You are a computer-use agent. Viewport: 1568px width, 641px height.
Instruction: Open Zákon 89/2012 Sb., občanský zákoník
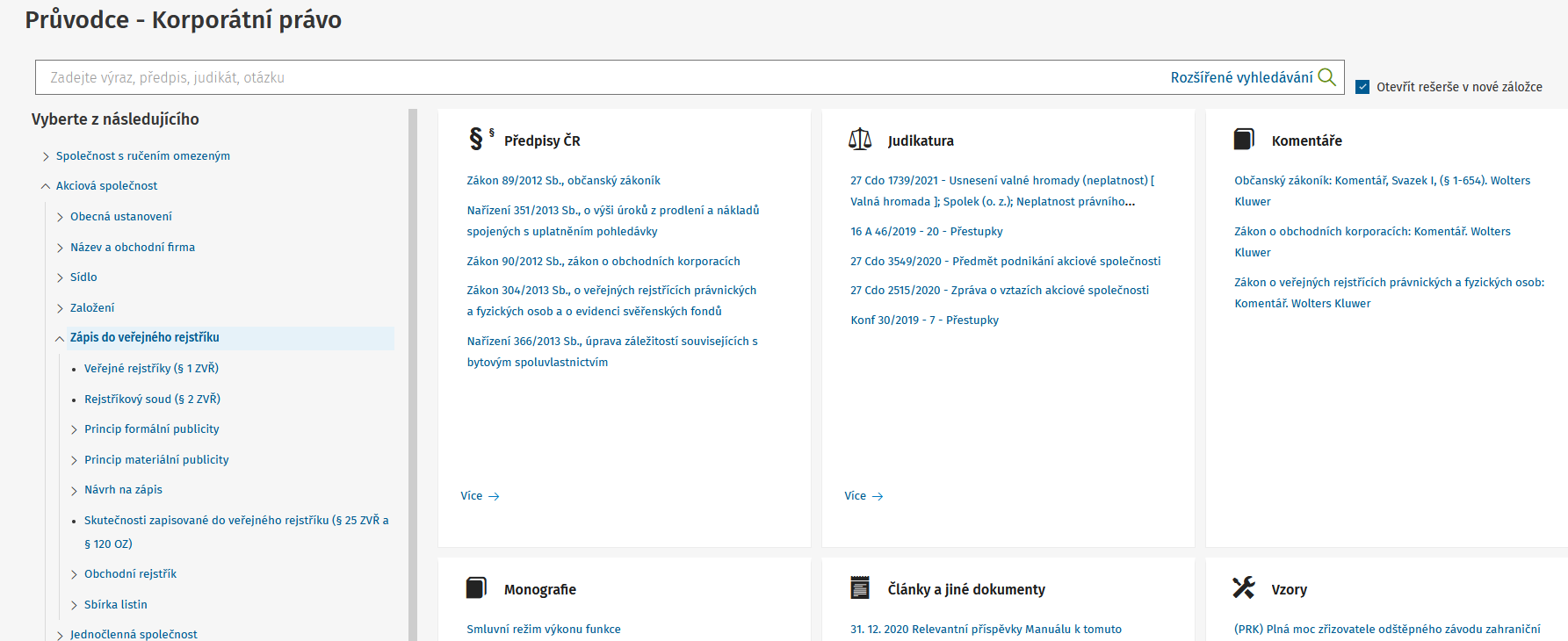click(x=563, y=181)
